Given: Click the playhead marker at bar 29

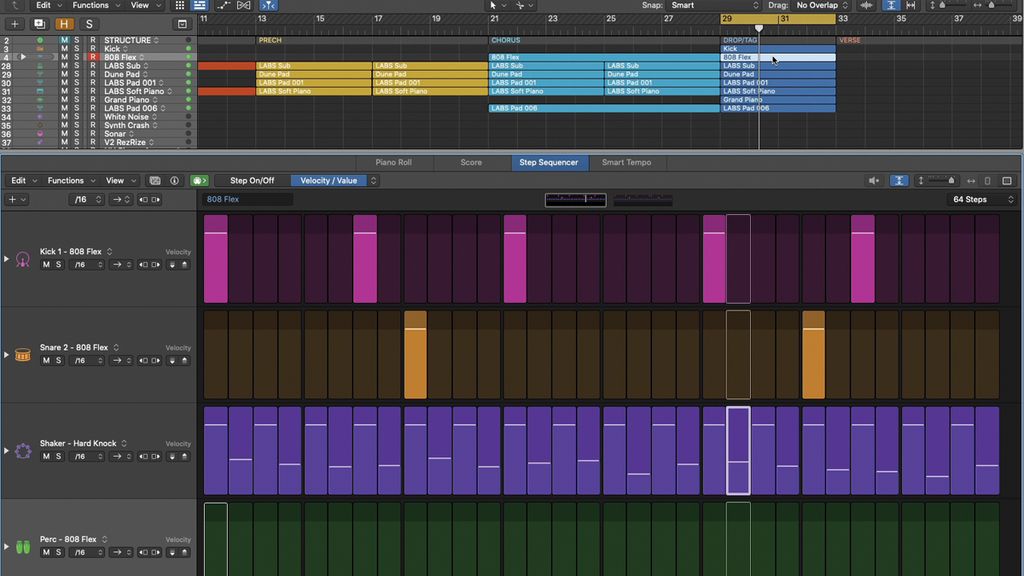Looking at the screenshot, I should tap(759, 28).
